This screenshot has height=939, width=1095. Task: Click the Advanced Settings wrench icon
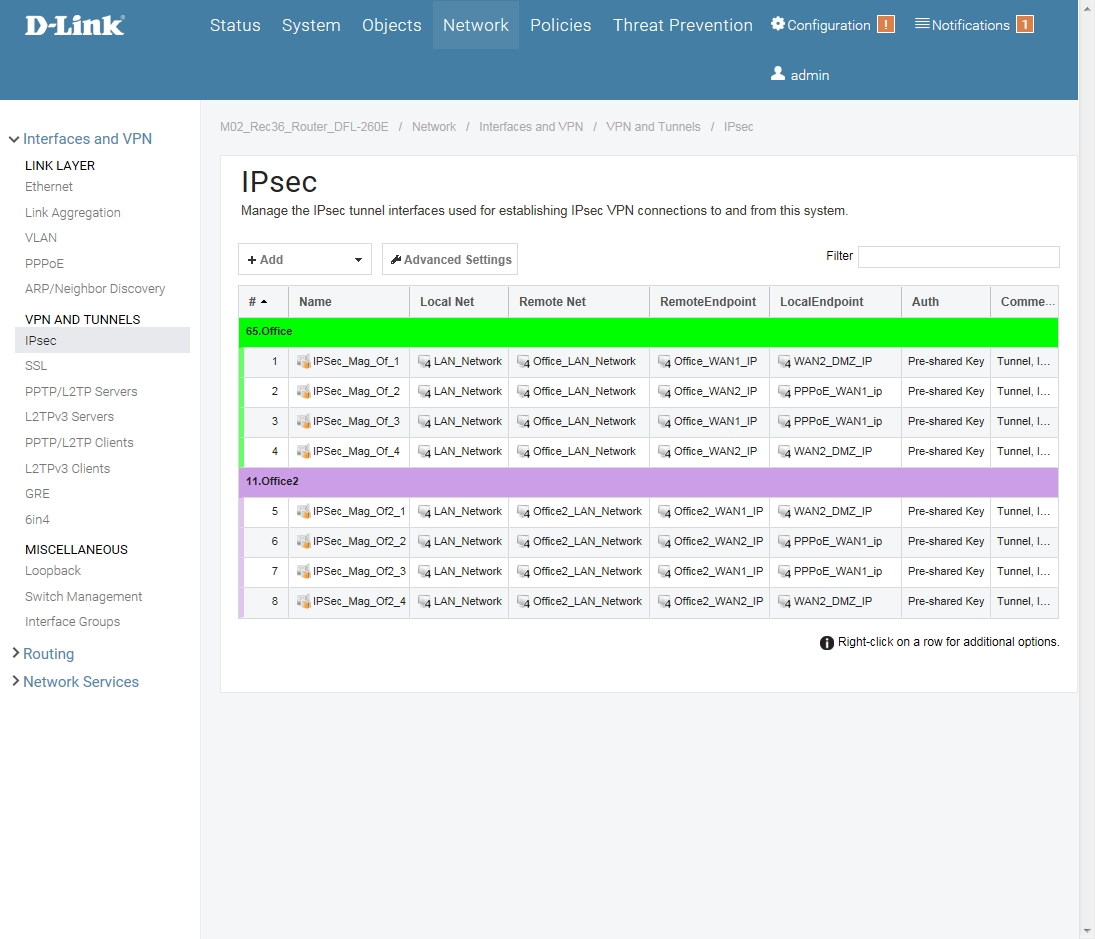396,260
